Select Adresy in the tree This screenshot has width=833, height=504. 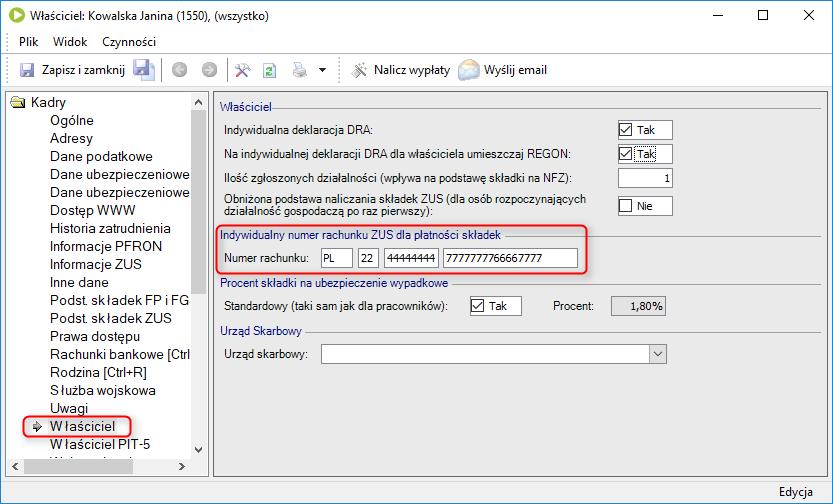(71, 139)
